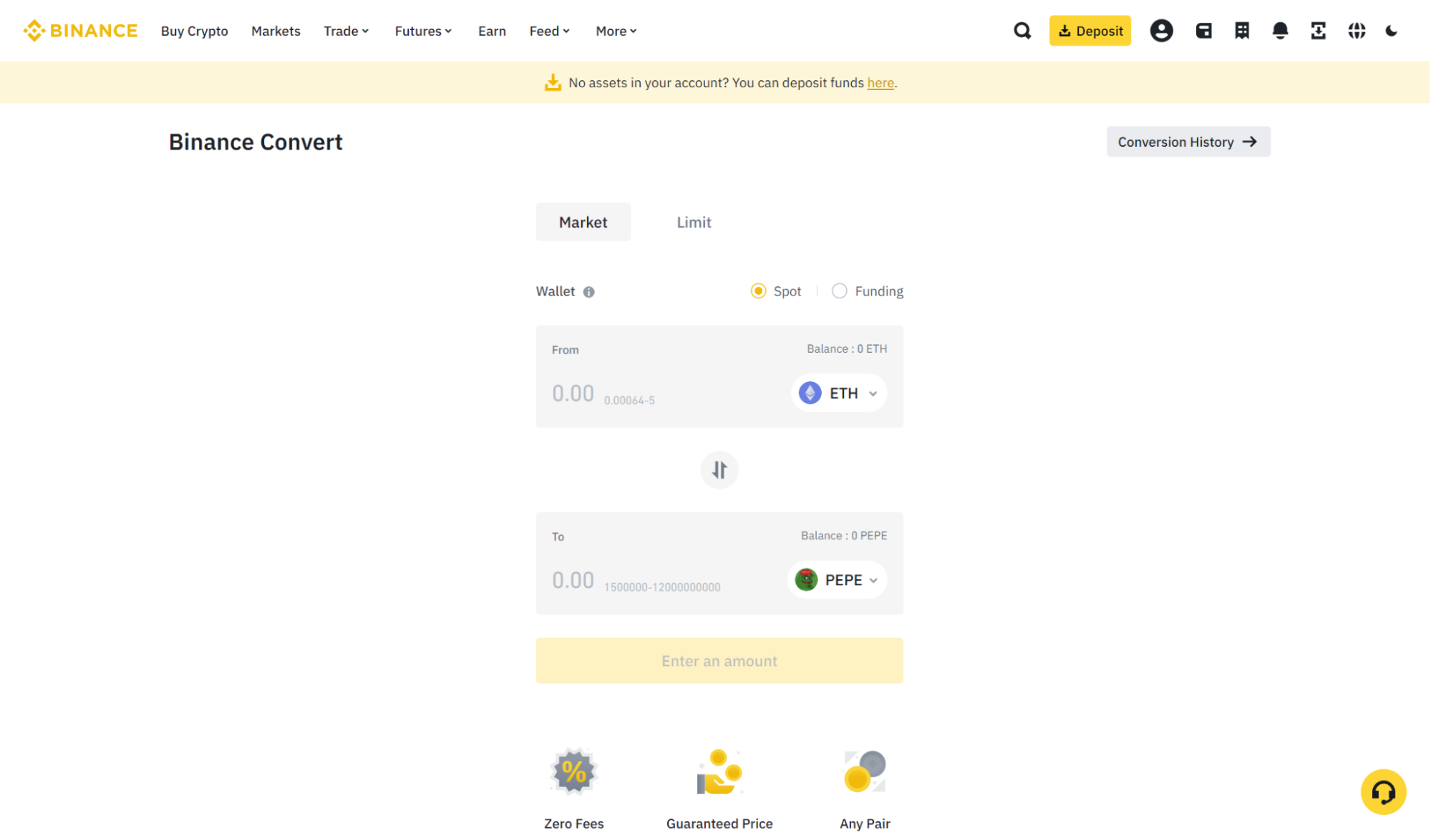Click the search magnifier icon

(1022, 31)
